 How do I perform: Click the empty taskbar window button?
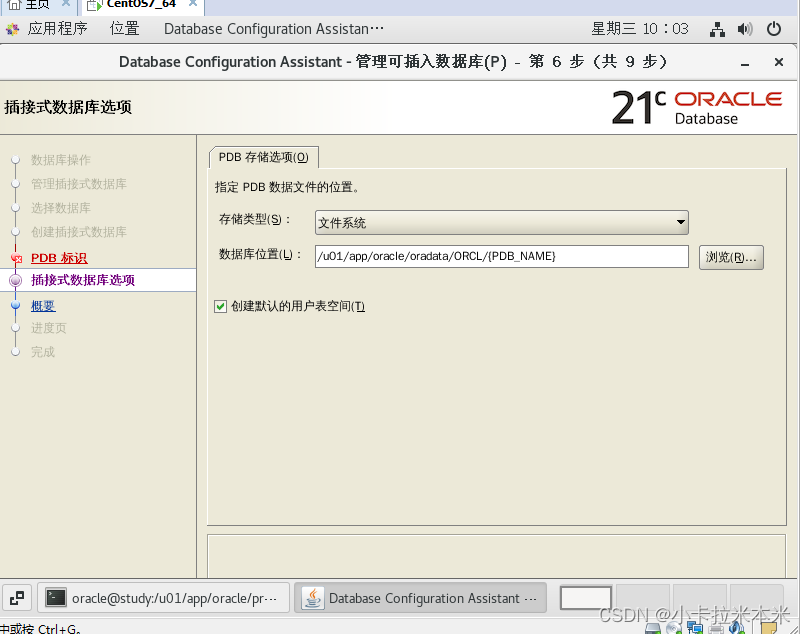586,597
